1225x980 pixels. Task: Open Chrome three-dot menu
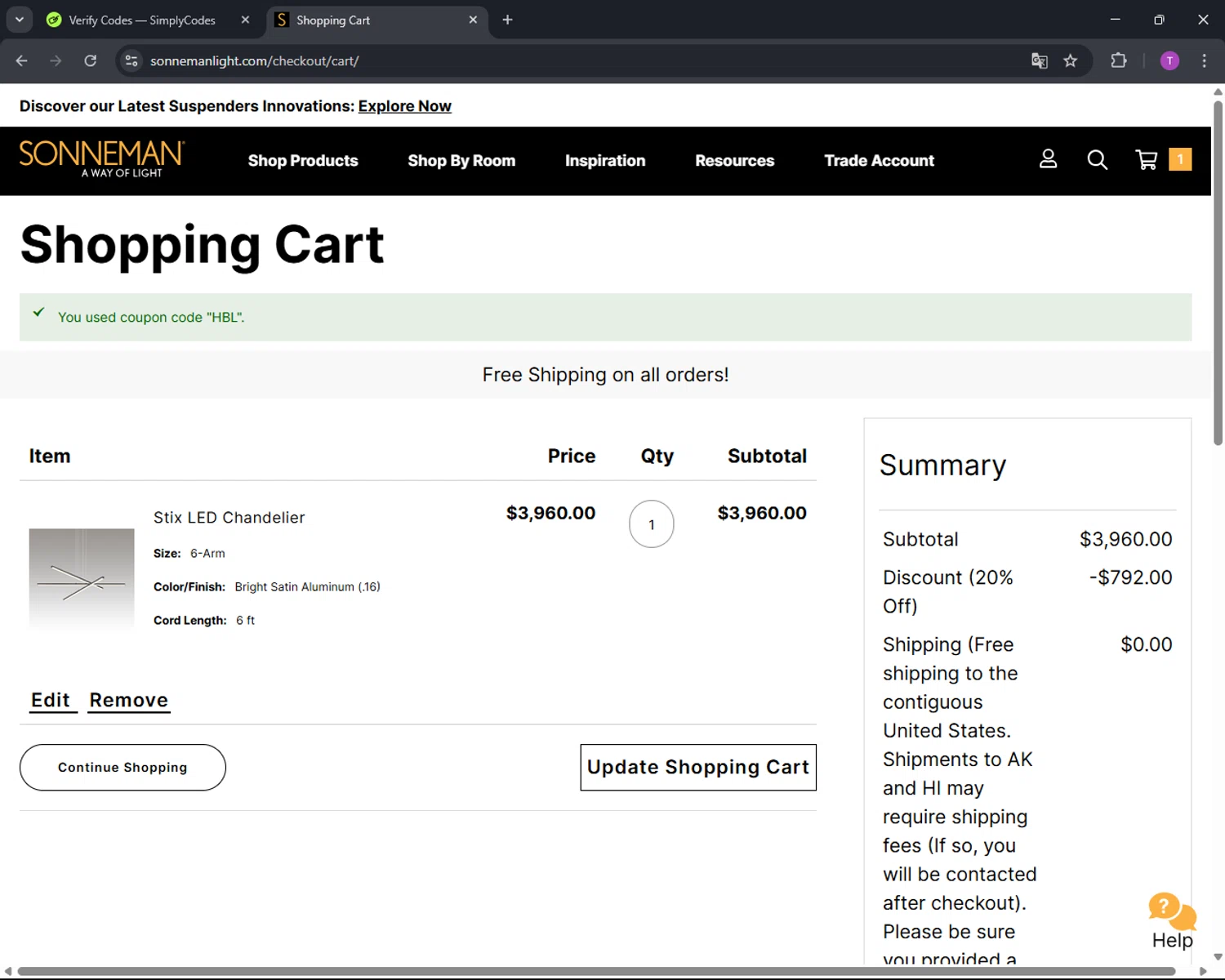click(x=1204, y=60)
